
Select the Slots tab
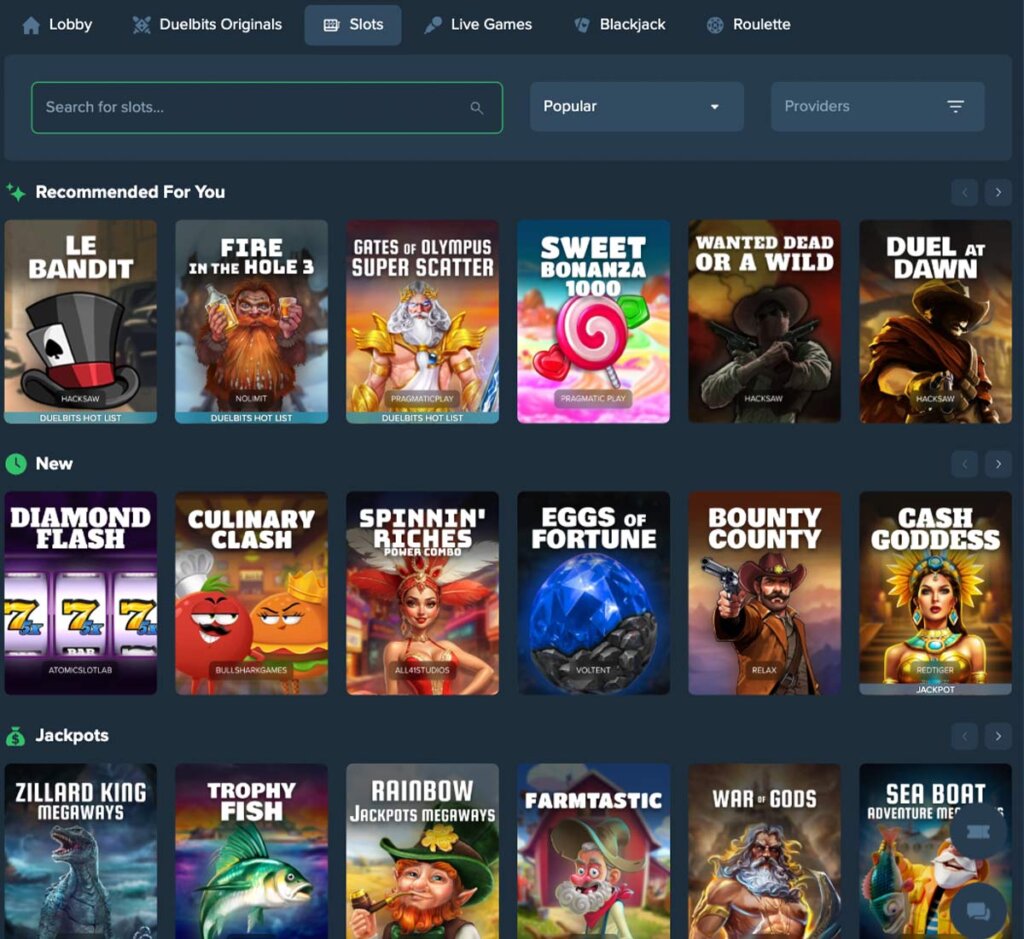tap(353, 25)
